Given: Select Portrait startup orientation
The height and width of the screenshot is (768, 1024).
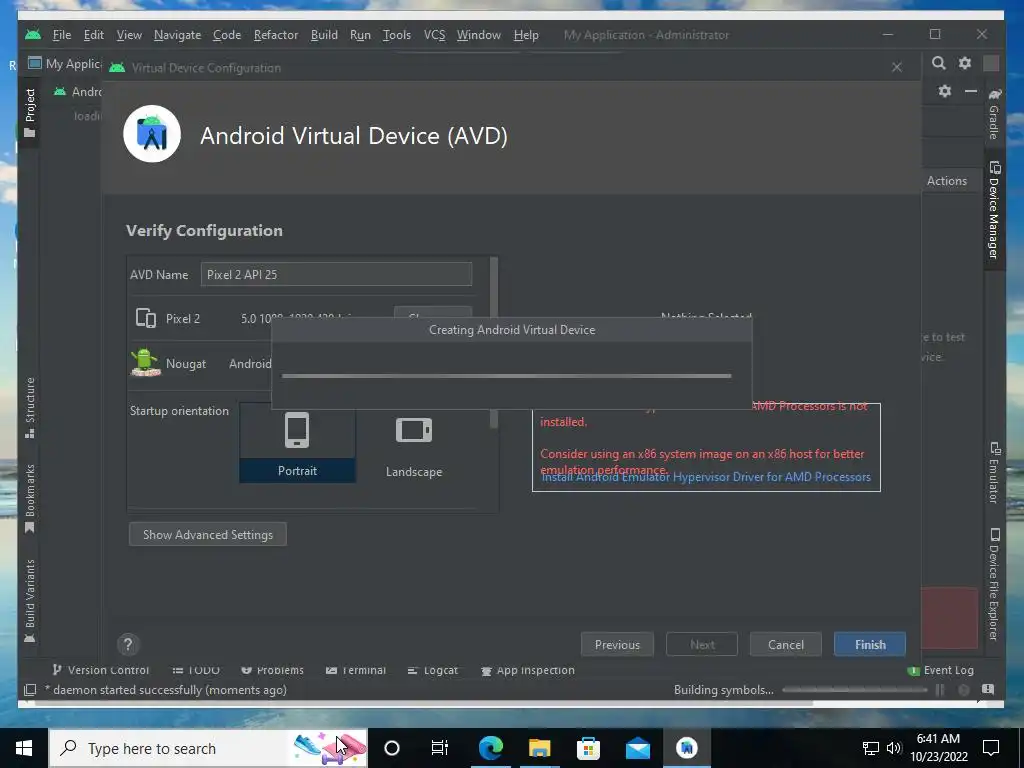Looking at the screenshot, I should (x=297, y=443).
